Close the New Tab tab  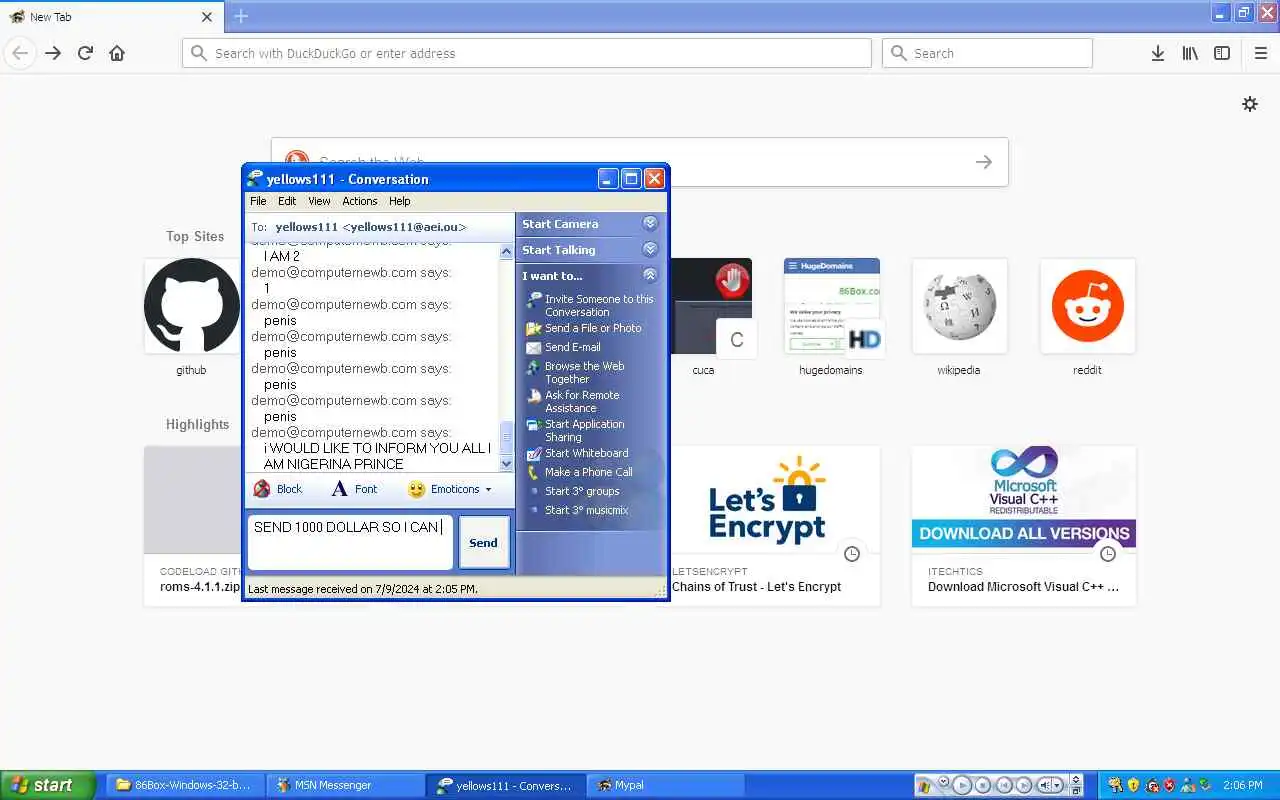207,17
